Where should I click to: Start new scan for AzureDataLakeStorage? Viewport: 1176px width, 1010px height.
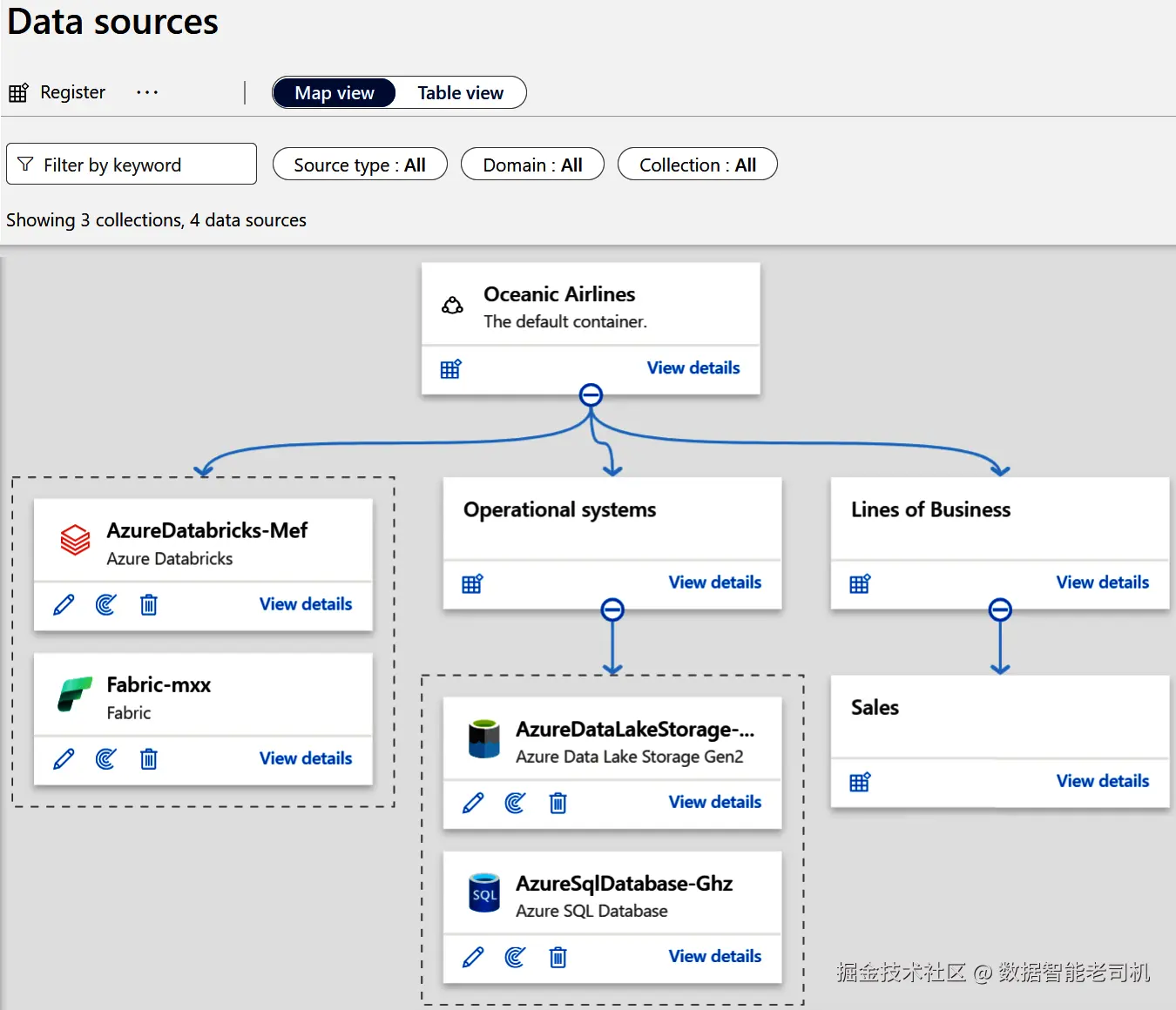[x=515, y=803]
